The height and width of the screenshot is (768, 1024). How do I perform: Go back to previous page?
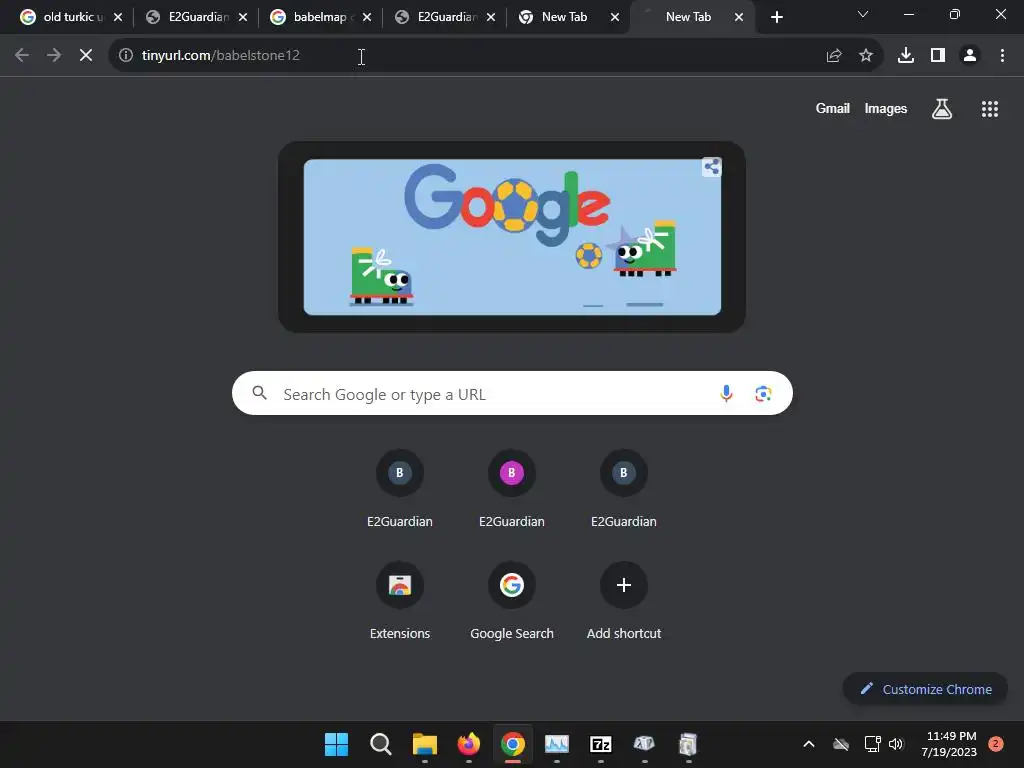(x=22, y=56)
